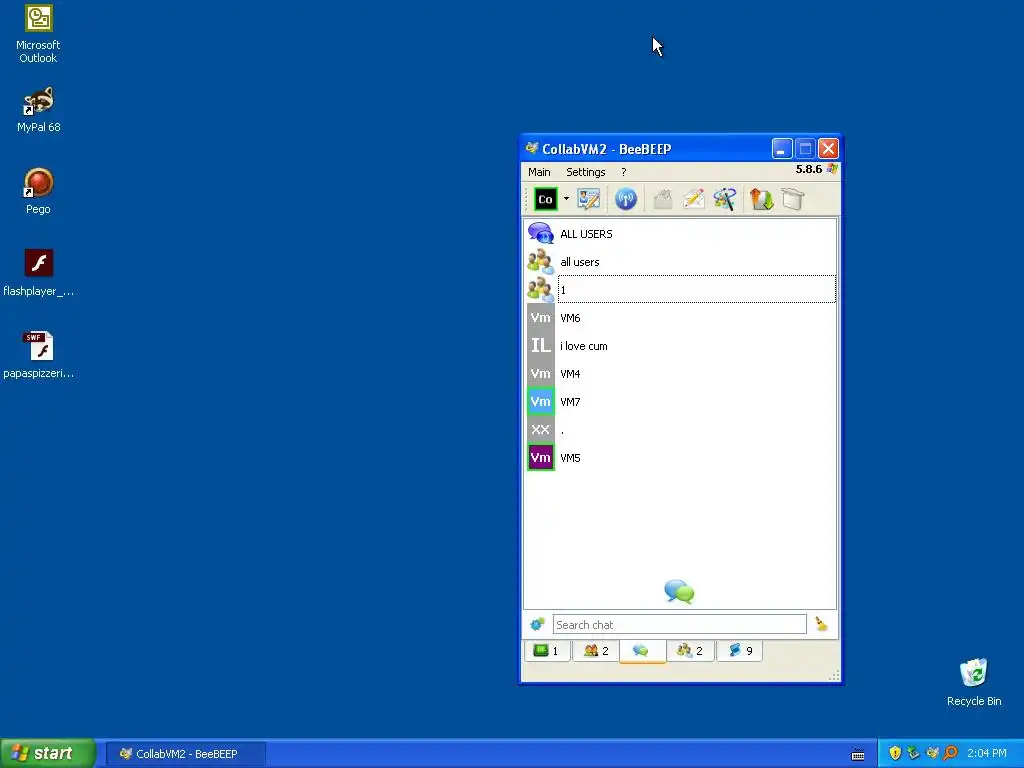
Task: Select the Recycle Bin icon
Action: 974,682
